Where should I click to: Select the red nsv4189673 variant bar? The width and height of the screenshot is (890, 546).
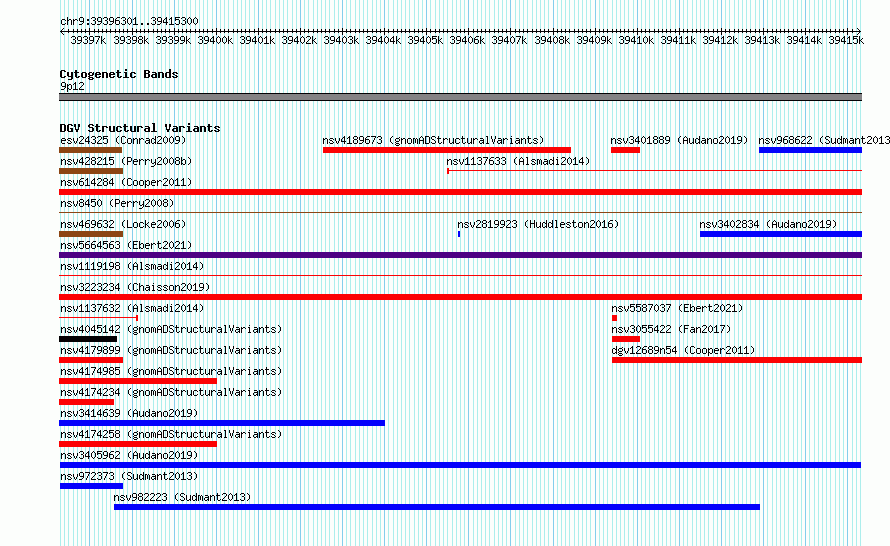coord(447,150)
